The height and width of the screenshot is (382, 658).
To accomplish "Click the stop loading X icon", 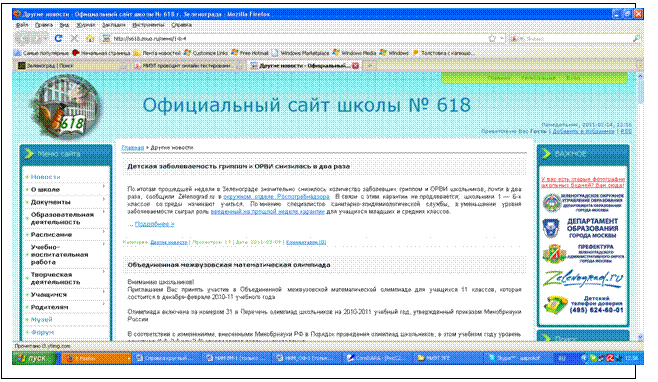I will click(x=74, y=39).
